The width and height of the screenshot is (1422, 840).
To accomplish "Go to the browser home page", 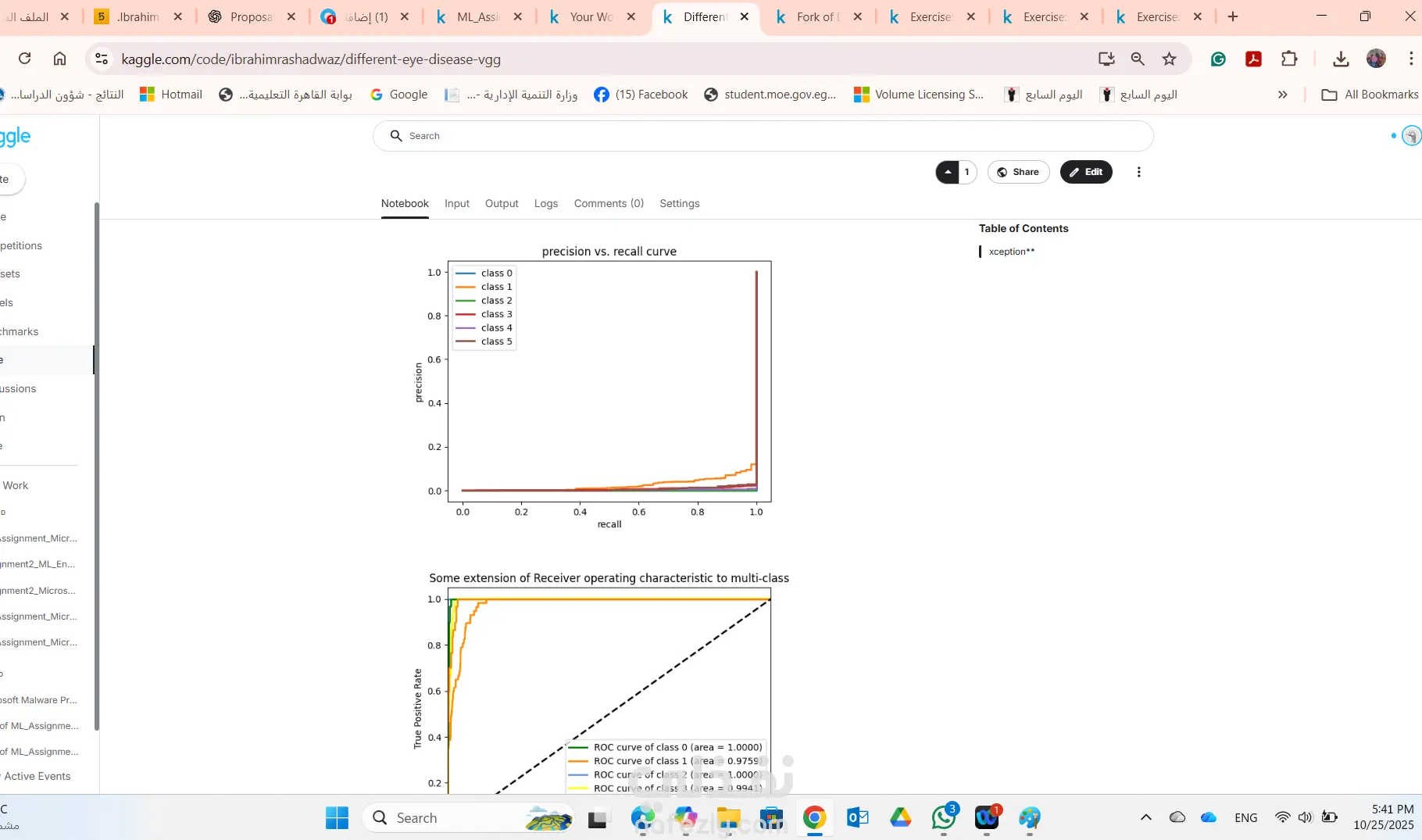I will click(x=59, y=59).
